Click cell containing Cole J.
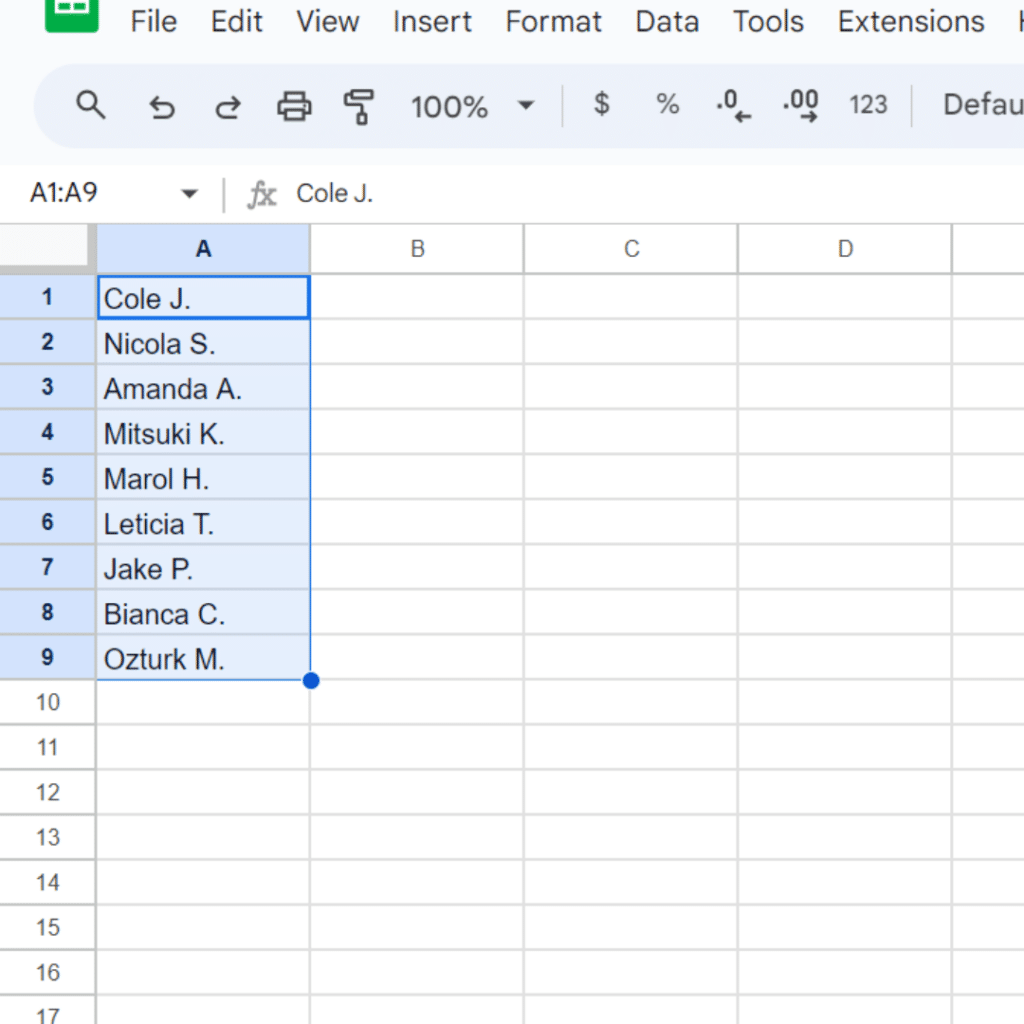Image resolution: width=1024 pixels, height=1024 pixels. click(x=203, y=298)
